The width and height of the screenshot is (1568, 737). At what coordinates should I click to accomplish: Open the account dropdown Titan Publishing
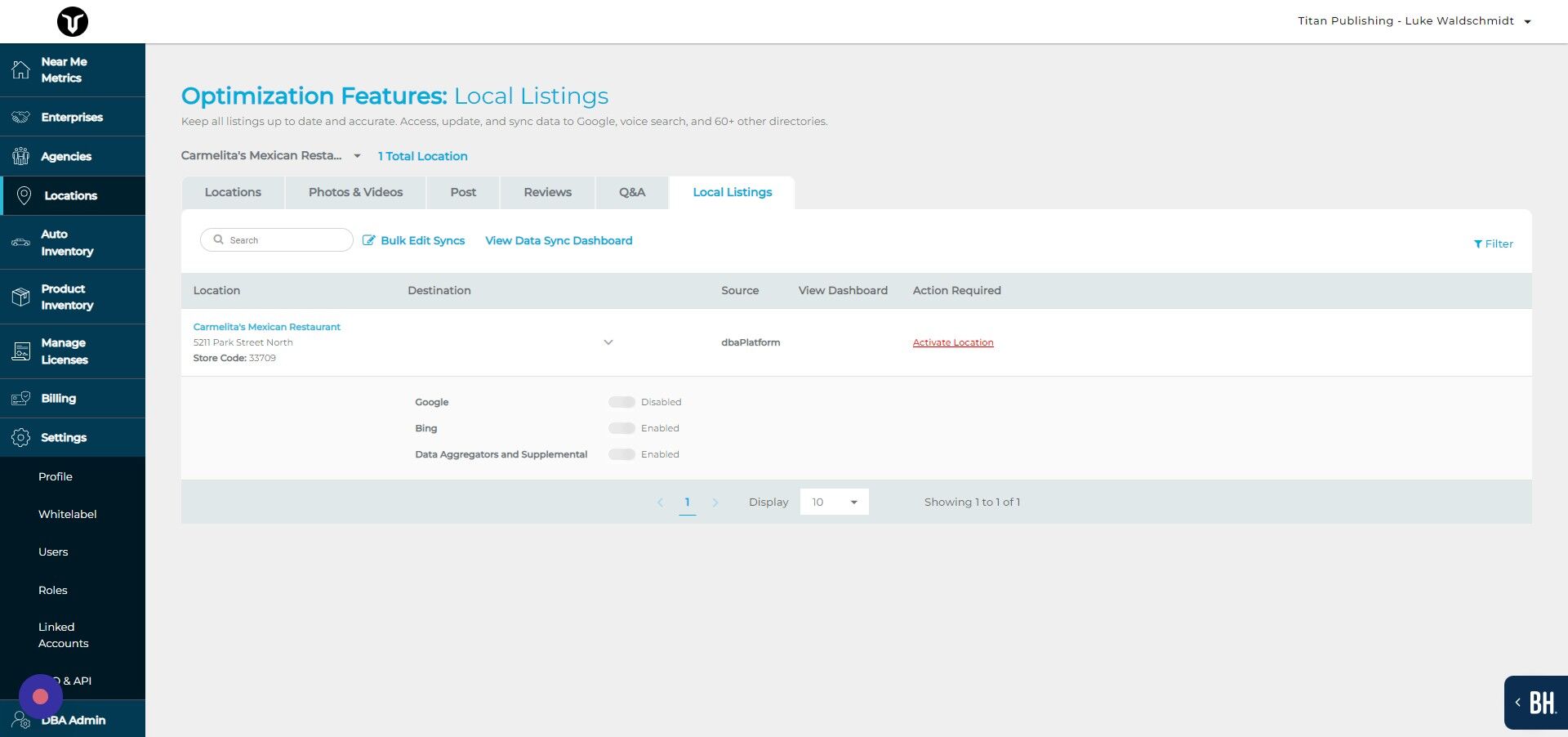click(1414, 21)
